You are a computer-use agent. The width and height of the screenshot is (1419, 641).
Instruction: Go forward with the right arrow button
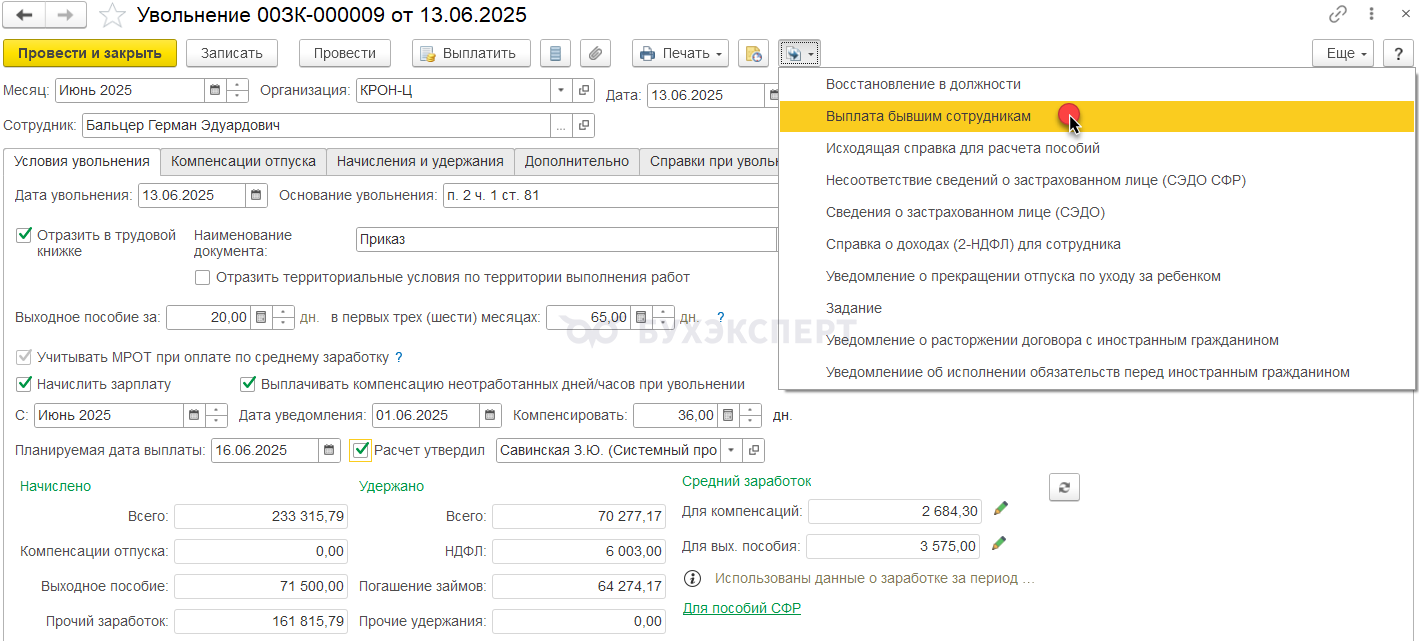[65, 15]
